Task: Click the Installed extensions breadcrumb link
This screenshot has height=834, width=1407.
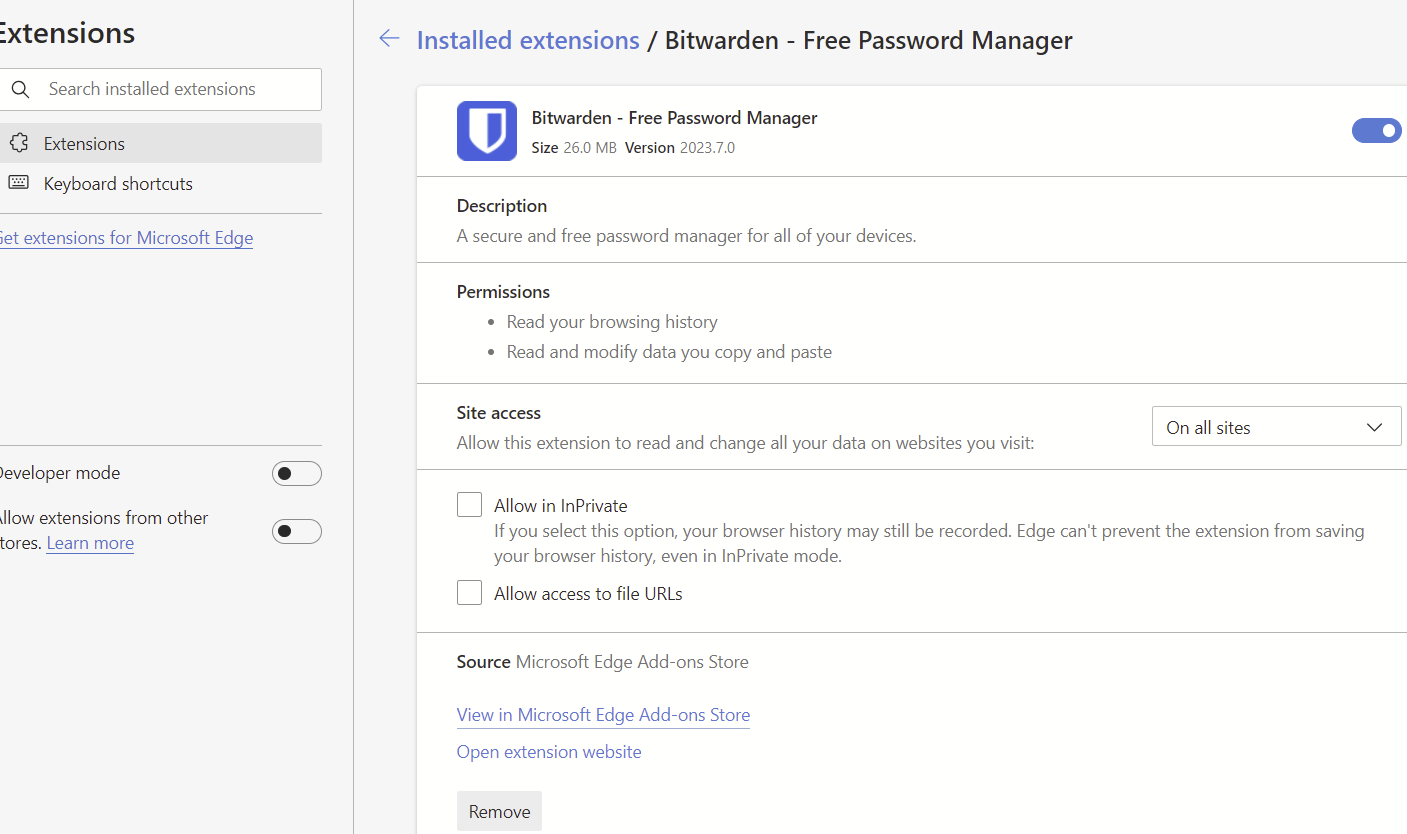Action: click(x=528, y=40)
